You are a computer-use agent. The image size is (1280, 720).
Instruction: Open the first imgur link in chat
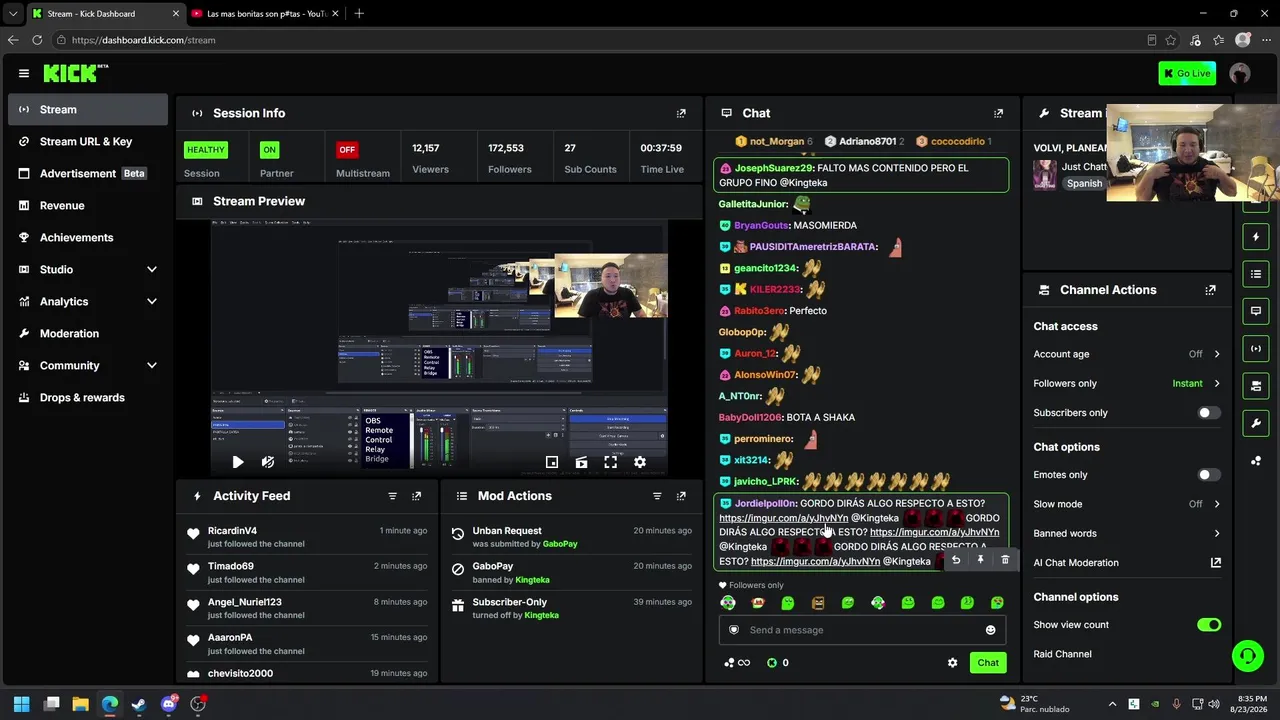pyautogui.click(x=783, y=518)
